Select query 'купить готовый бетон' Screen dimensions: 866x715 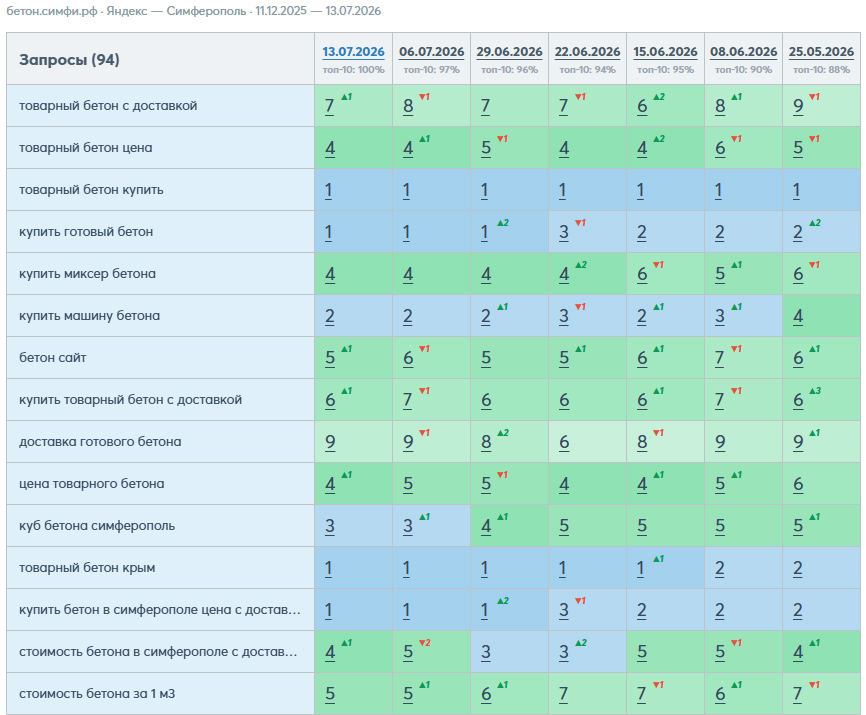pos(86,231)
